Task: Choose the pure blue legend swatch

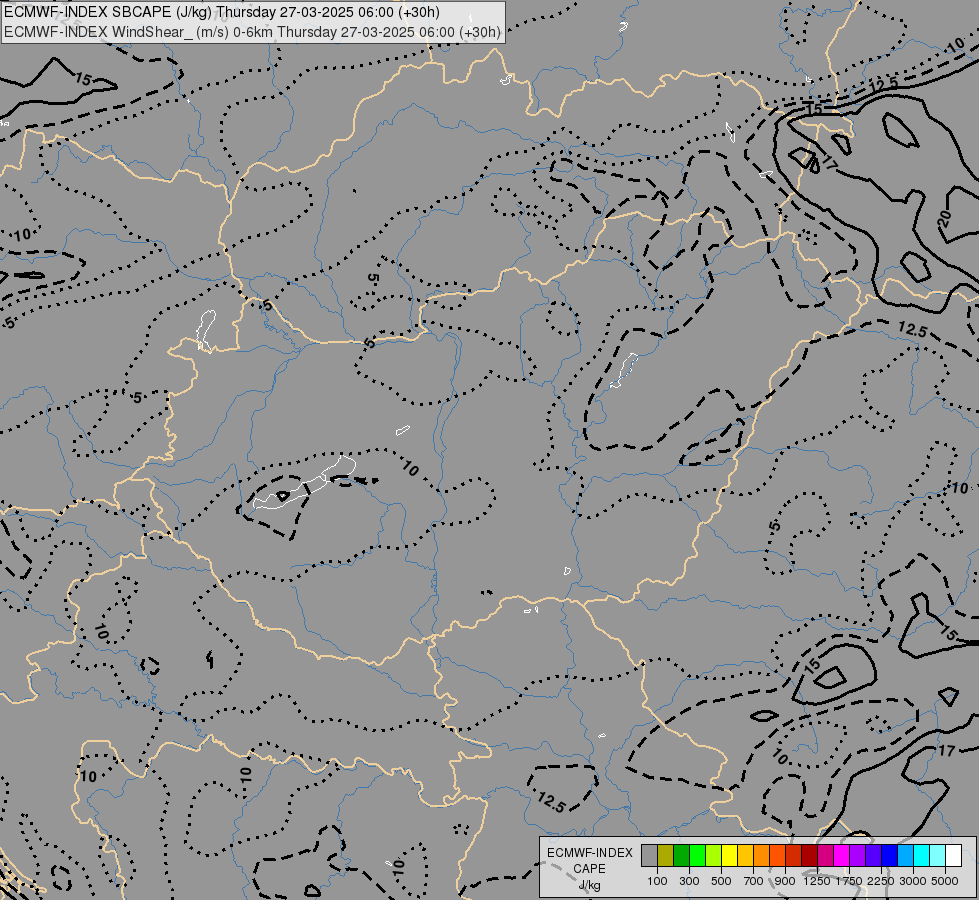Action: coord(890,855)
